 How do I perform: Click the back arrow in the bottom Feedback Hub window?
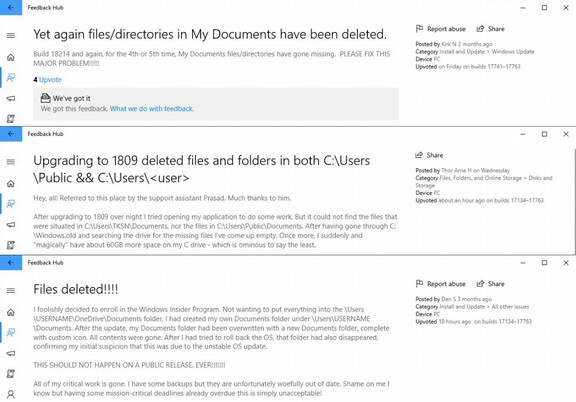11,262
